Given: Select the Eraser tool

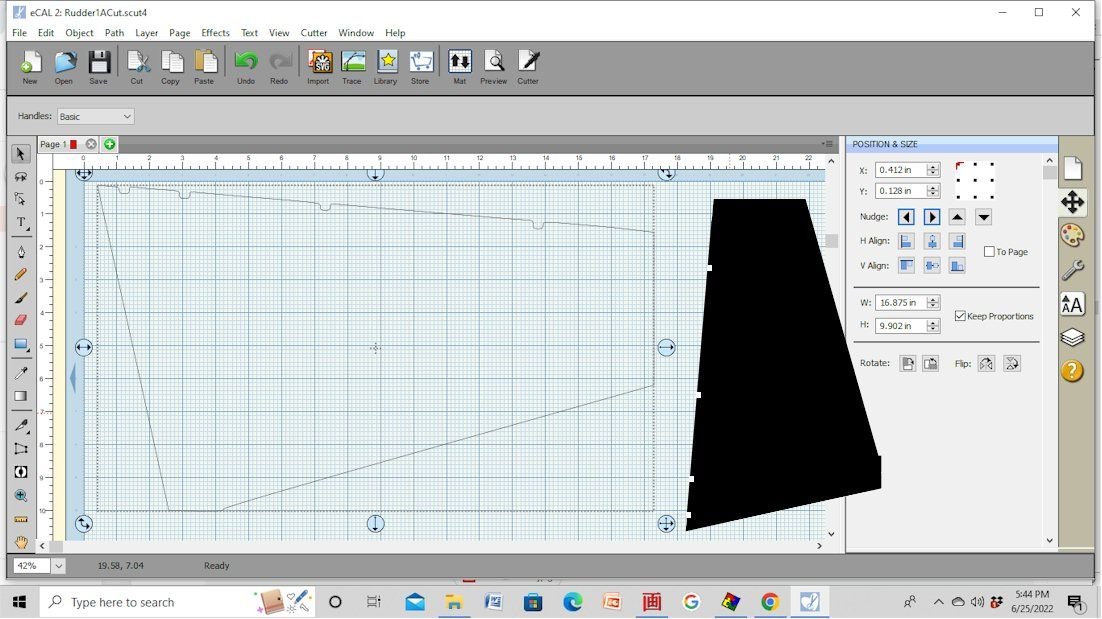Looking at the screenshot, I should (20, 320).
